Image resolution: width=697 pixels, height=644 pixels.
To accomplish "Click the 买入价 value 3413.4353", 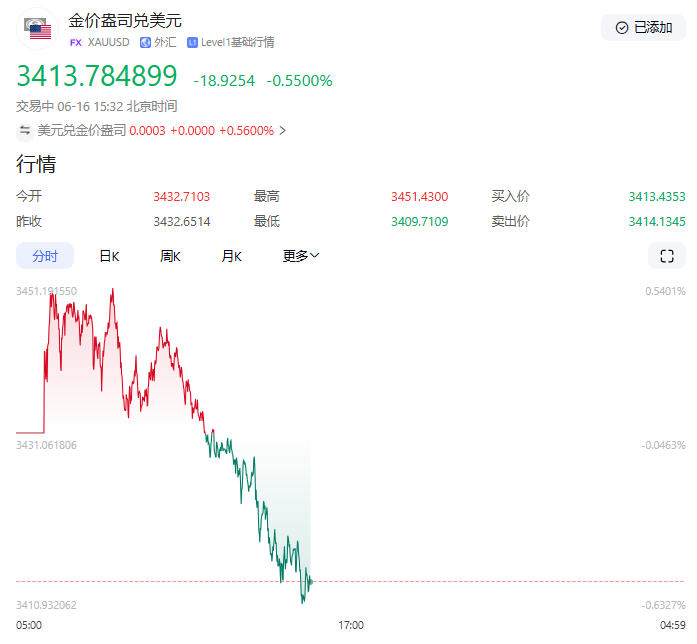I will tap(656, 196).
